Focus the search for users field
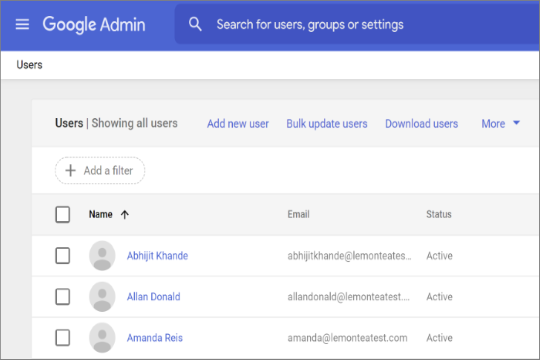 click(357, 24)
